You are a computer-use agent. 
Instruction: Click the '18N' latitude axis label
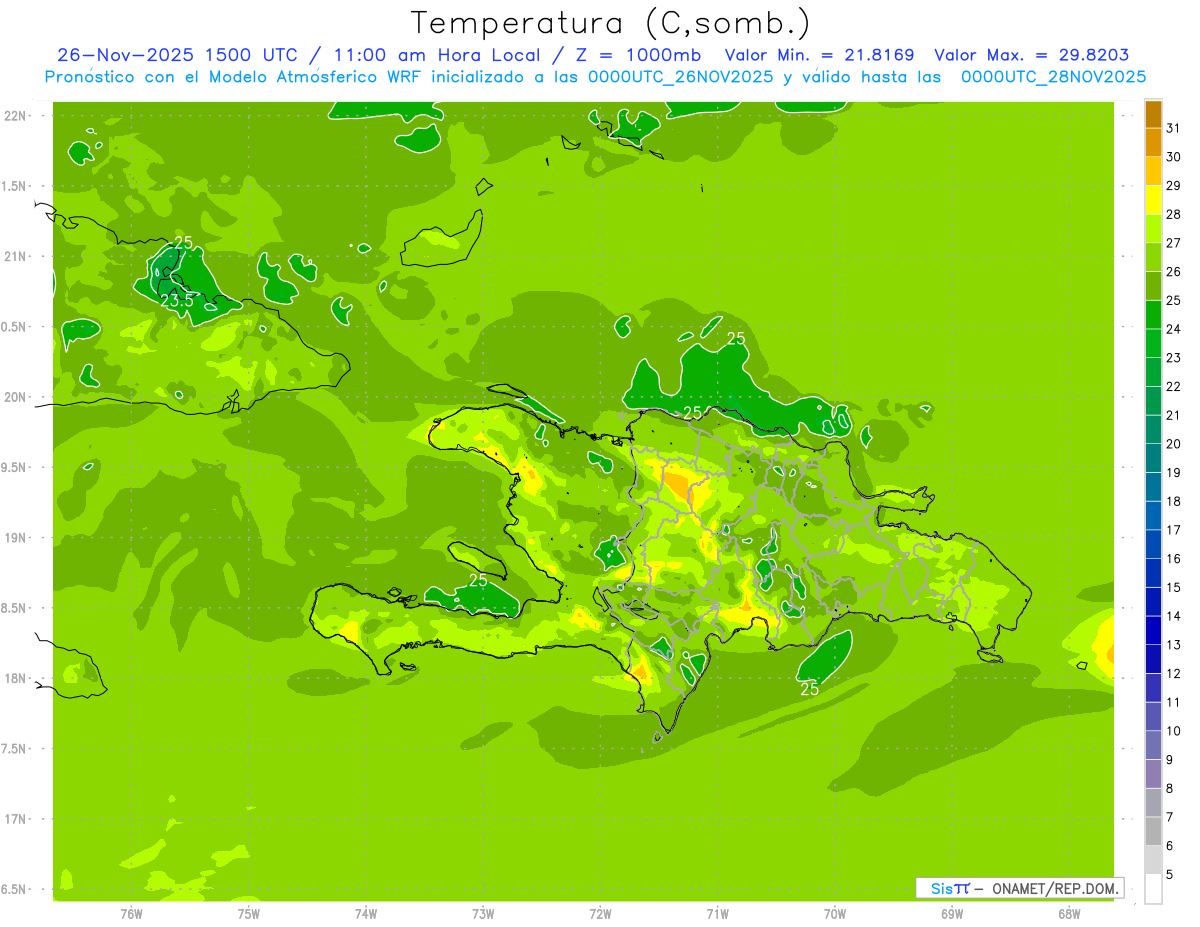(x=15, y=678)
